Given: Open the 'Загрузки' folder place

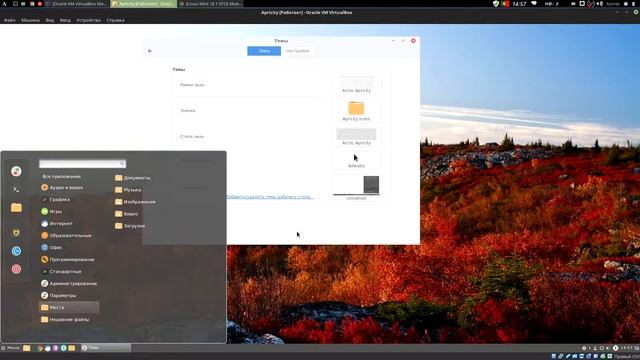Looking at the screenshot, I should pyautogui.click(x=130, y=226).
